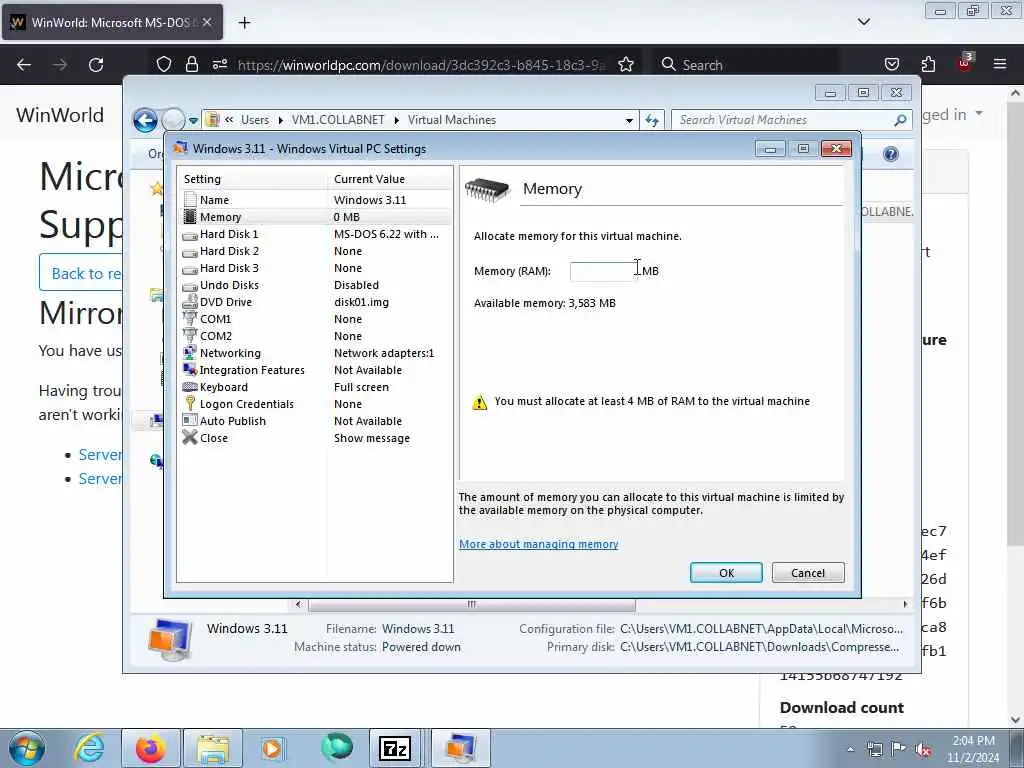The width and height of the screenshot is (1024, 768).
Task: Select the COM1 port setting
Action: click(x=315, y=319)
